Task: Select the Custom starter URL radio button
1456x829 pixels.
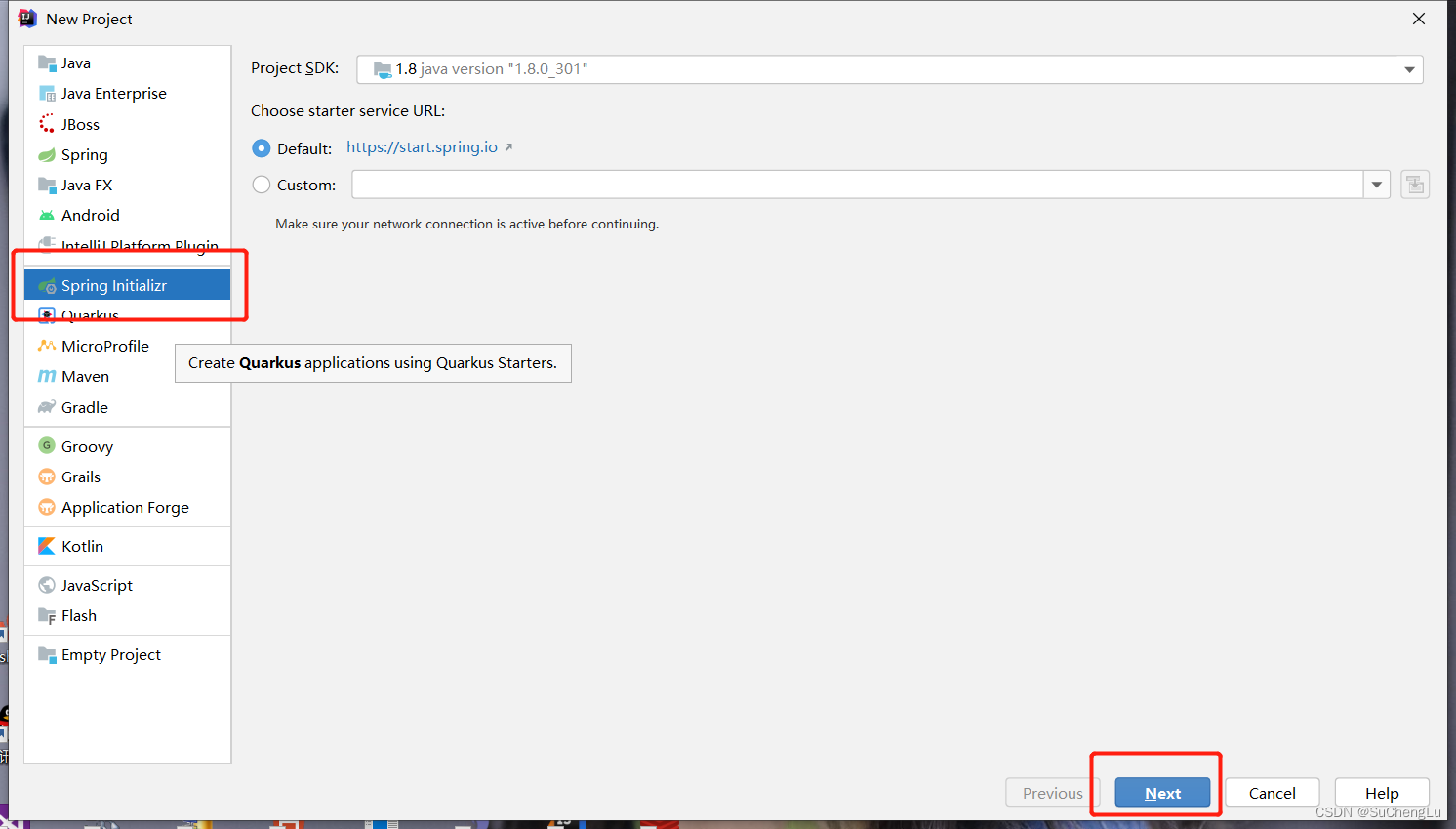Action: tap(262, 185)
